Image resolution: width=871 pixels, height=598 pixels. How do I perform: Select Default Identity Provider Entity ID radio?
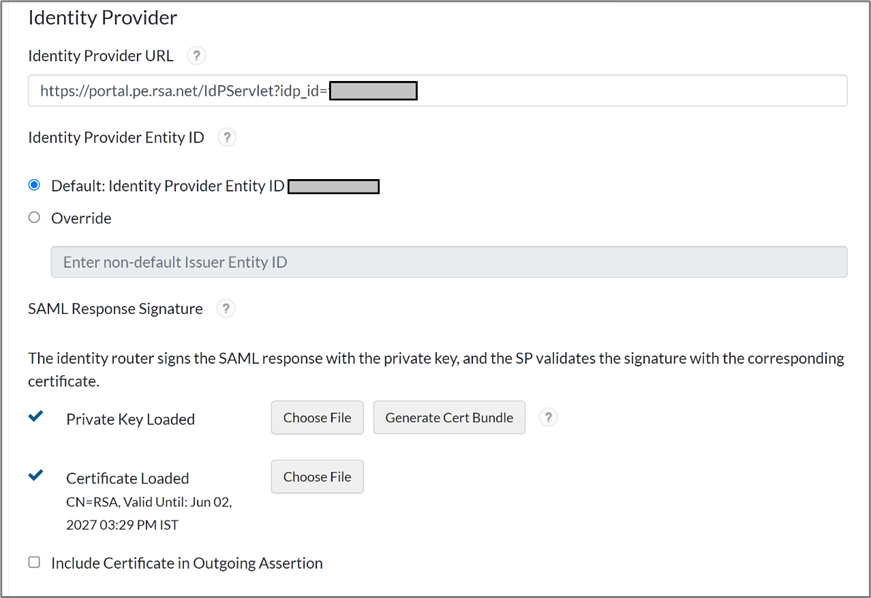(x=35, y=186)
